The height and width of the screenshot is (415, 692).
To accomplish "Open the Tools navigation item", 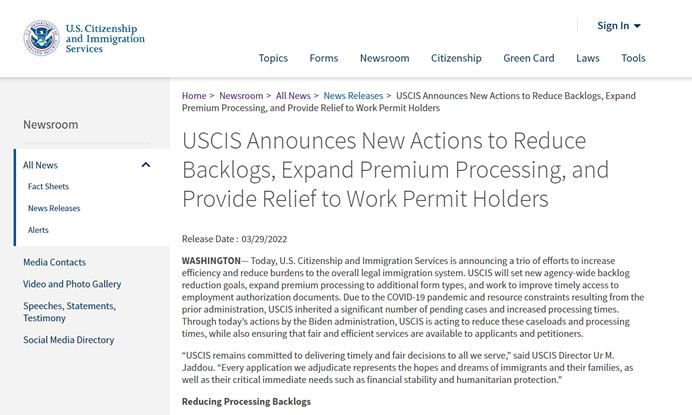I will 633,58.
